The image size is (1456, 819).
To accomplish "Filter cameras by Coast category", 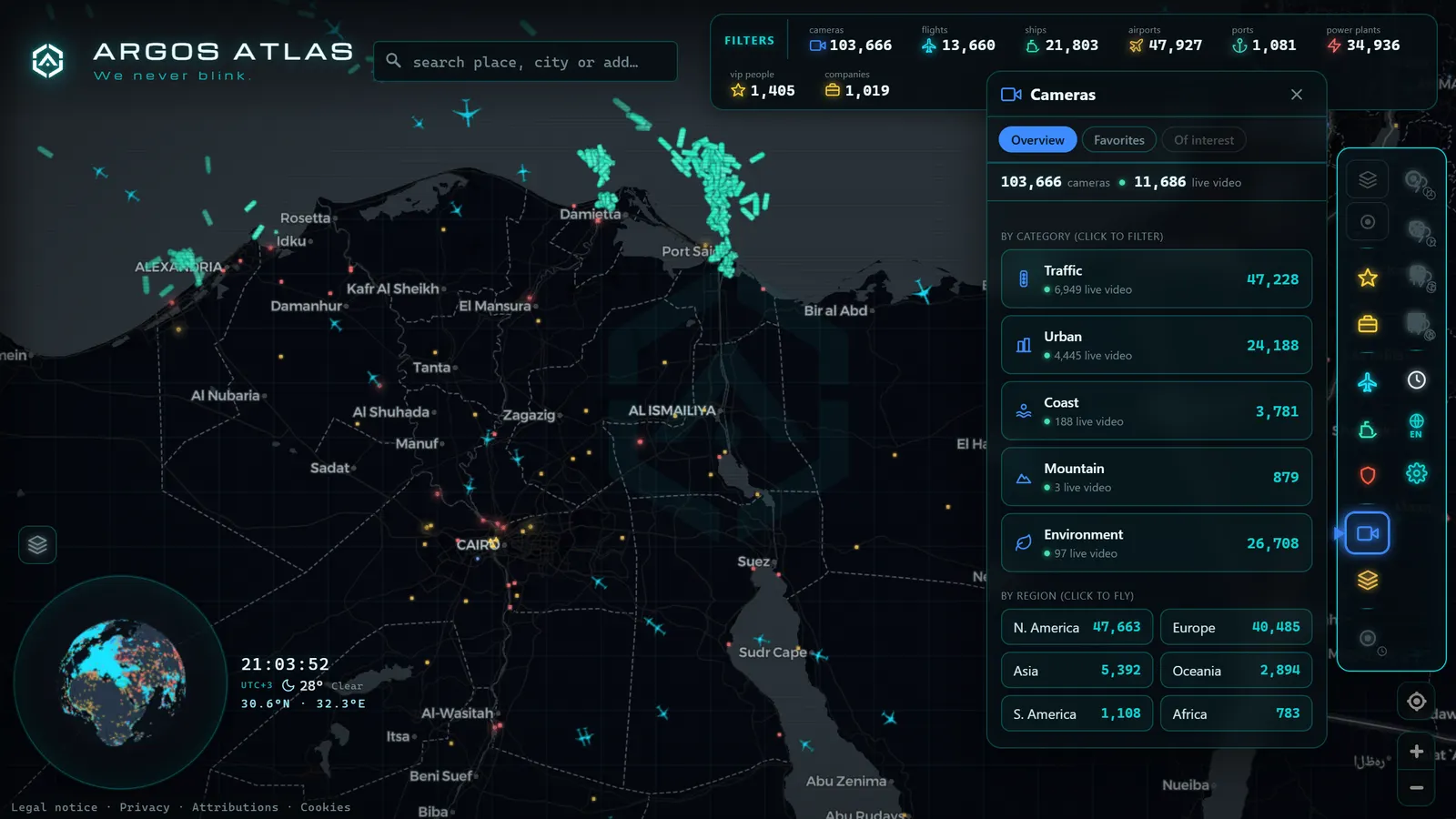I will tap(1157, 411).
